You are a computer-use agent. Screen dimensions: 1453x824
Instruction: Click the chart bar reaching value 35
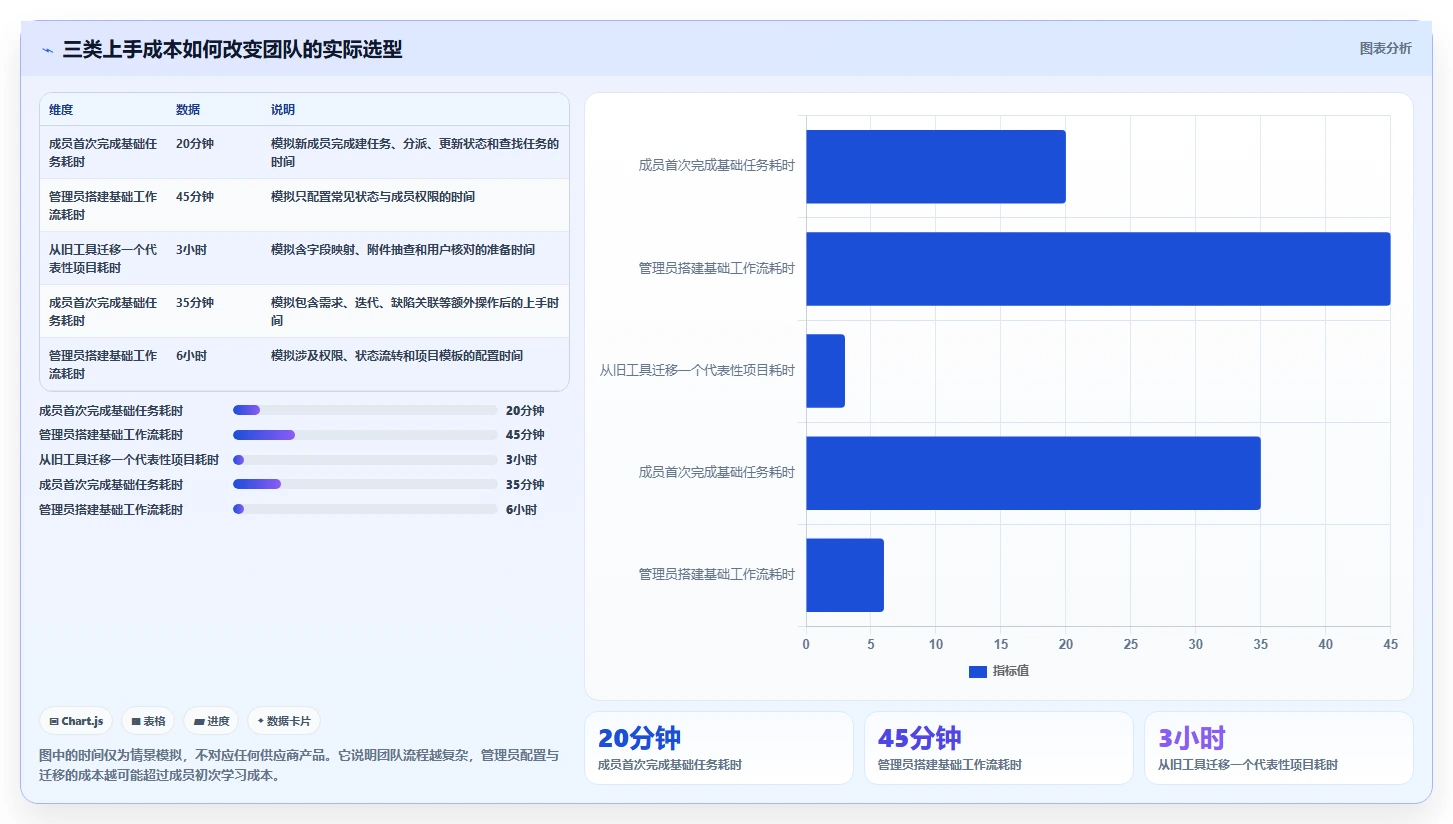[x=1033, y=473]
